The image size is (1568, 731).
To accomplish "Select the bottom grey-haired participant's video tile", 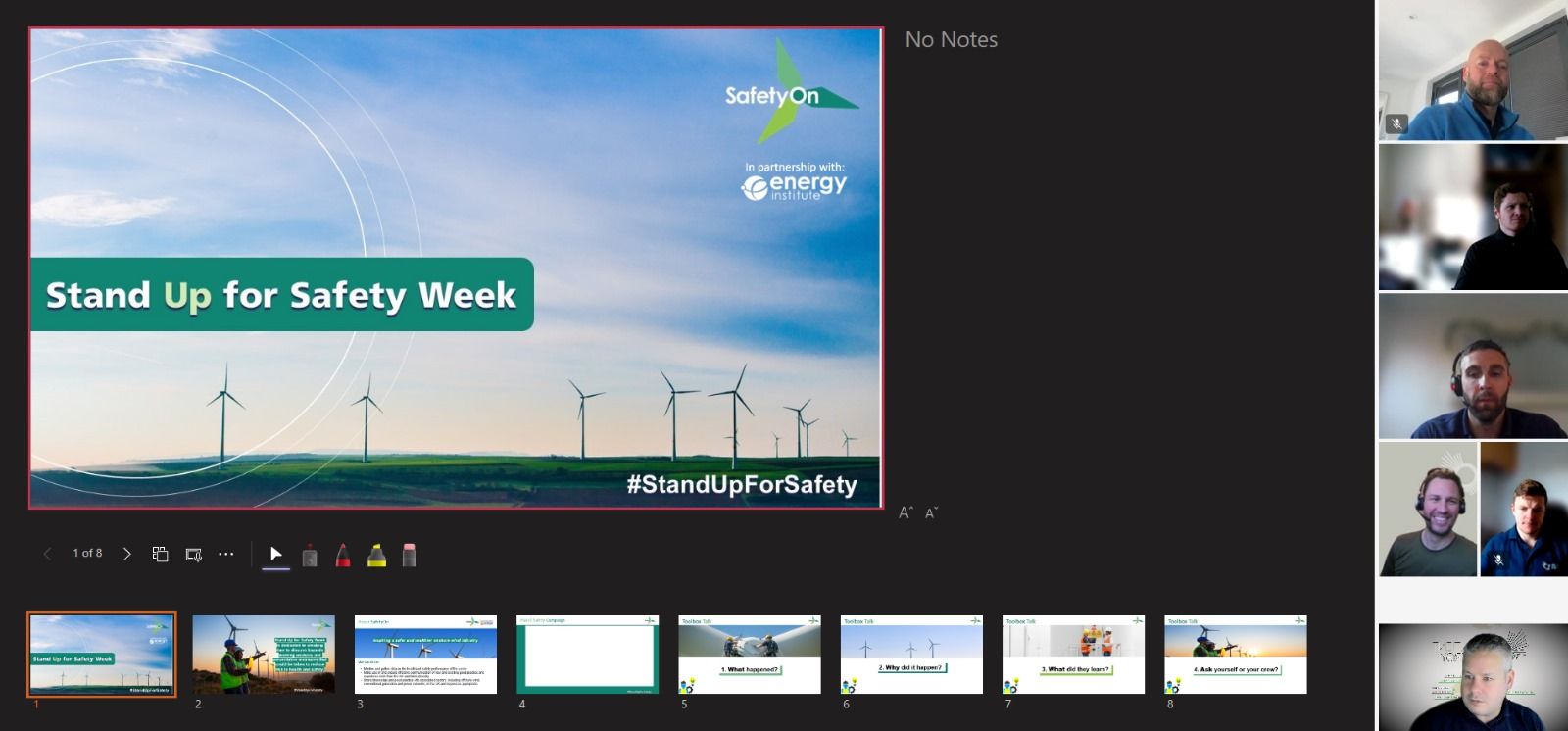I will pos(1473,677).
